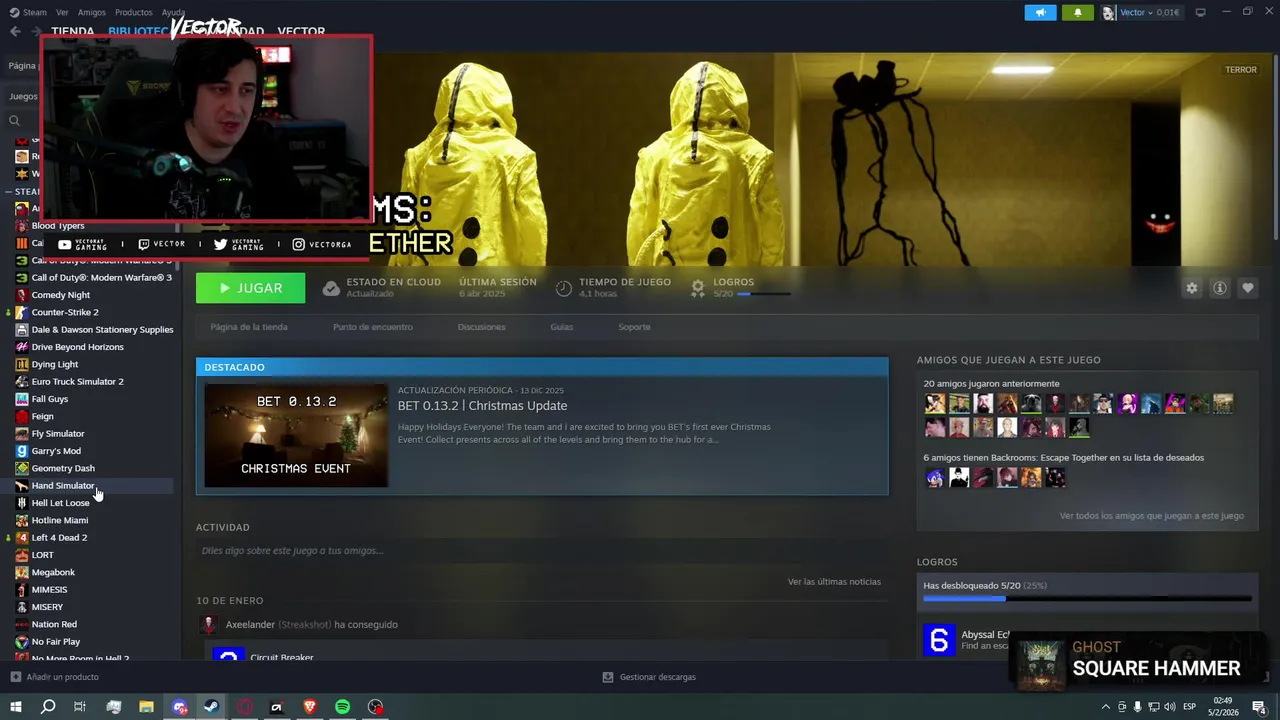Open Spotify from the taskbar

(x=342, y=707)
